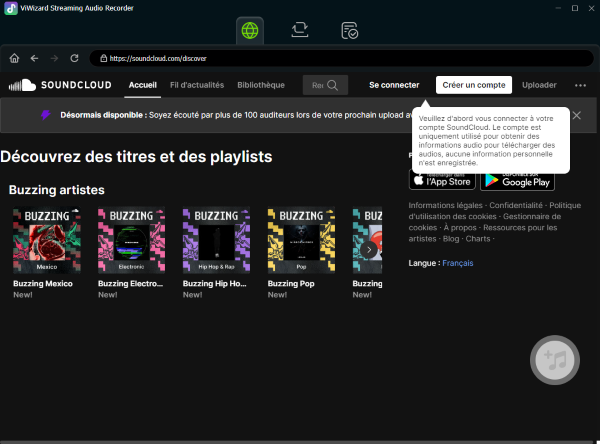
Task: Click the Se connecter button
Action: click(x=394, y=85)
